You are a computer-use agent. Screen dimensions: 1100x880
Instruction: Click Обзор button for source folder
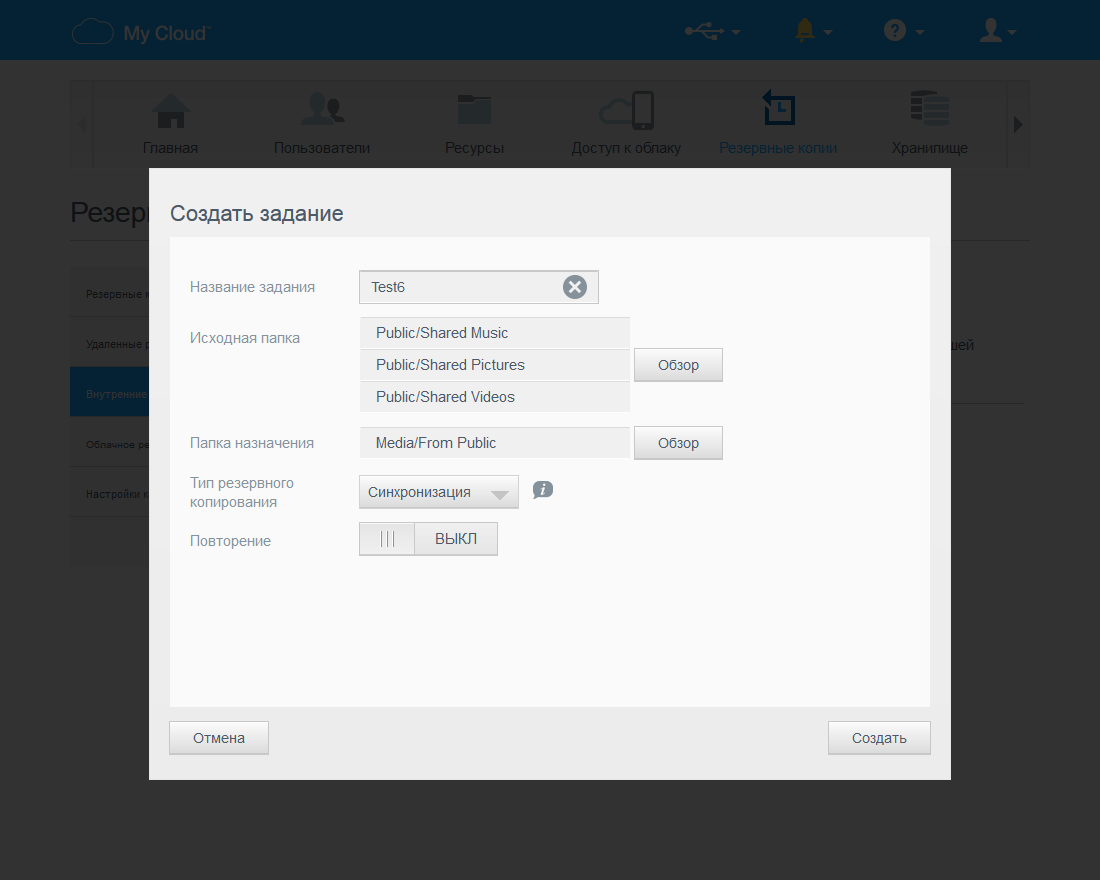point(678,365)
